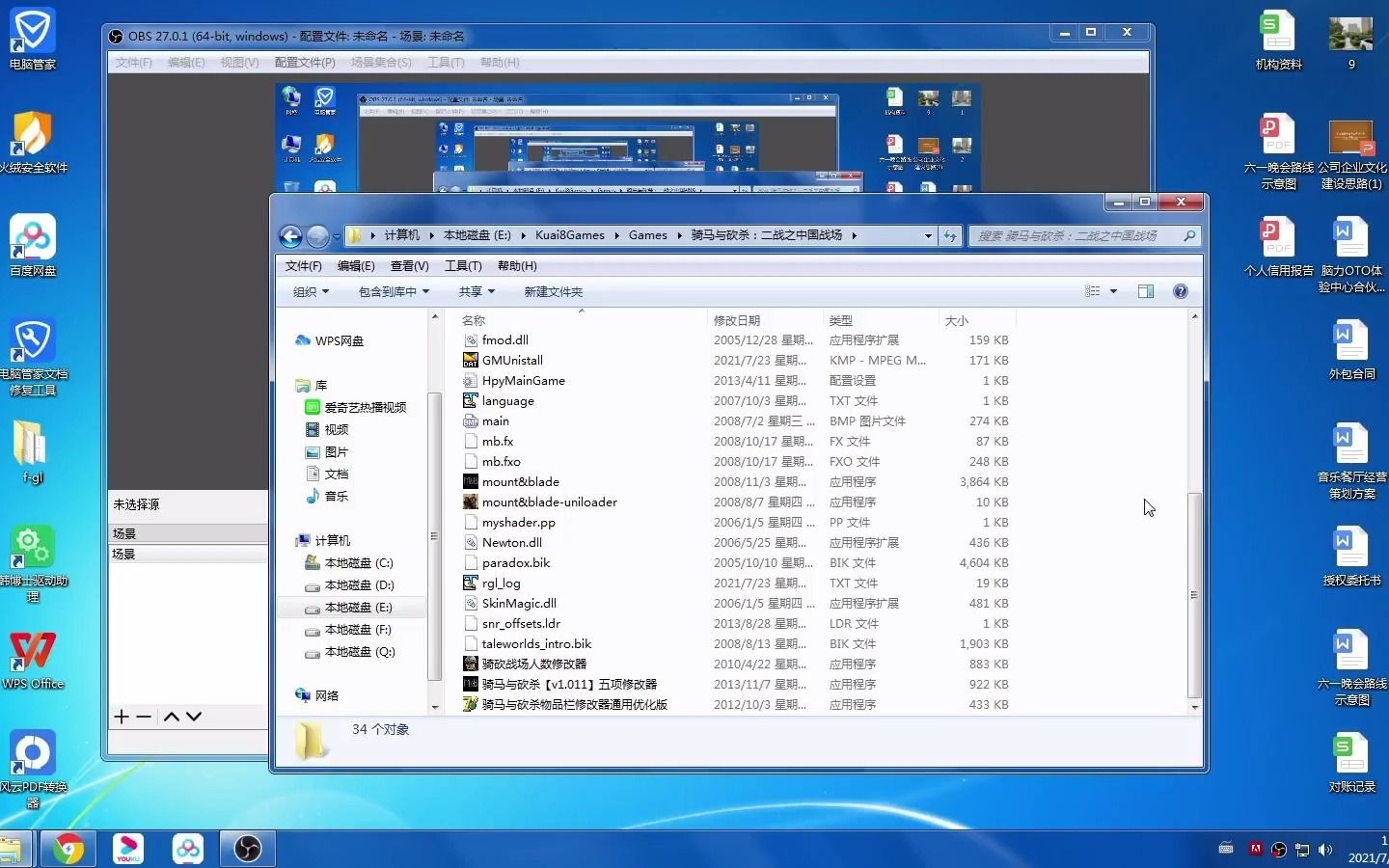Click the OBS add scene plus button
The image size is (1389, 868).
pyautogui.click(x=122, y=717)
